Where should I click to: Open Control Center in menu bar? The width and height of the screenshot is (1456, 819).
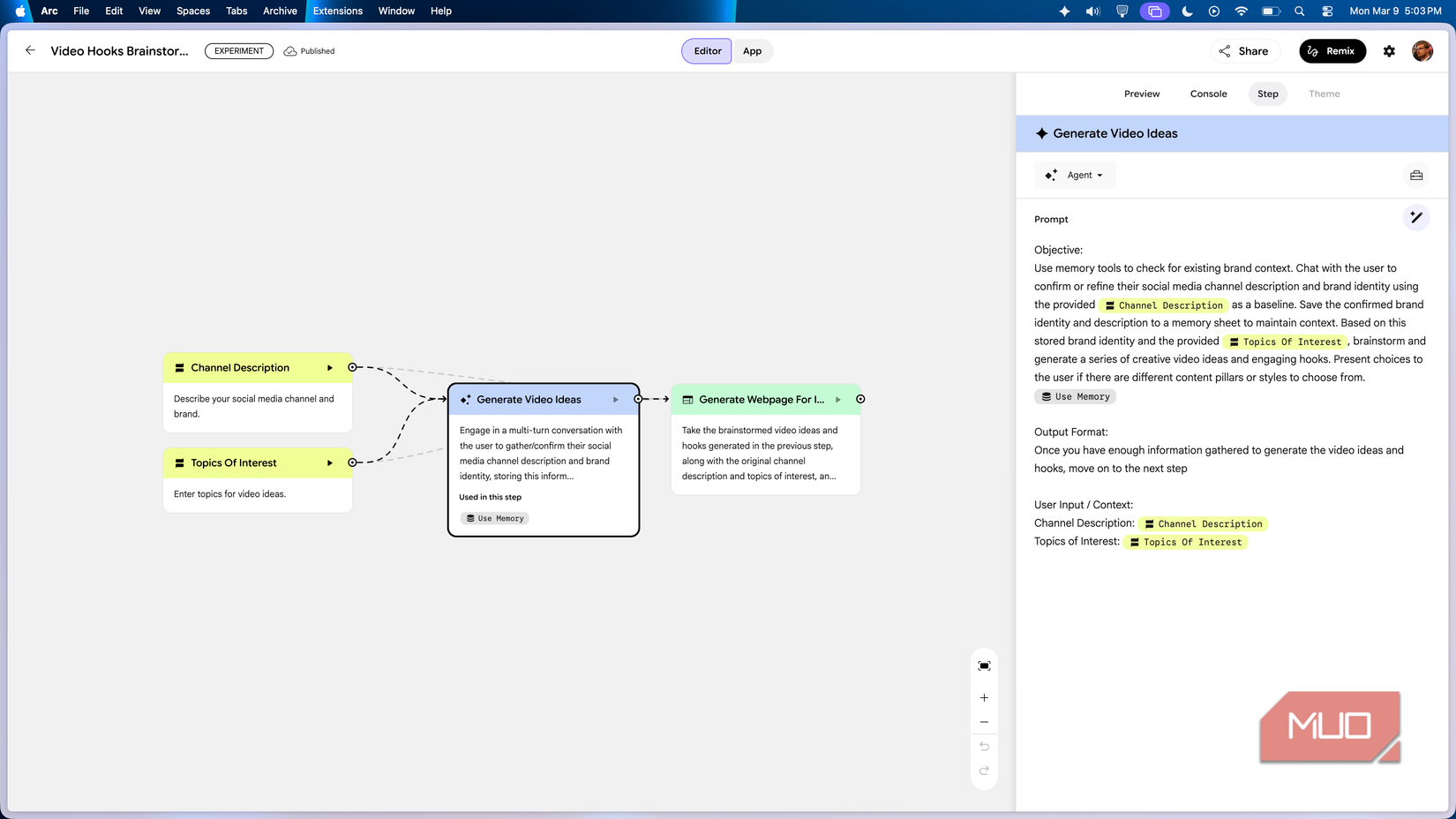click(1327, 11)
